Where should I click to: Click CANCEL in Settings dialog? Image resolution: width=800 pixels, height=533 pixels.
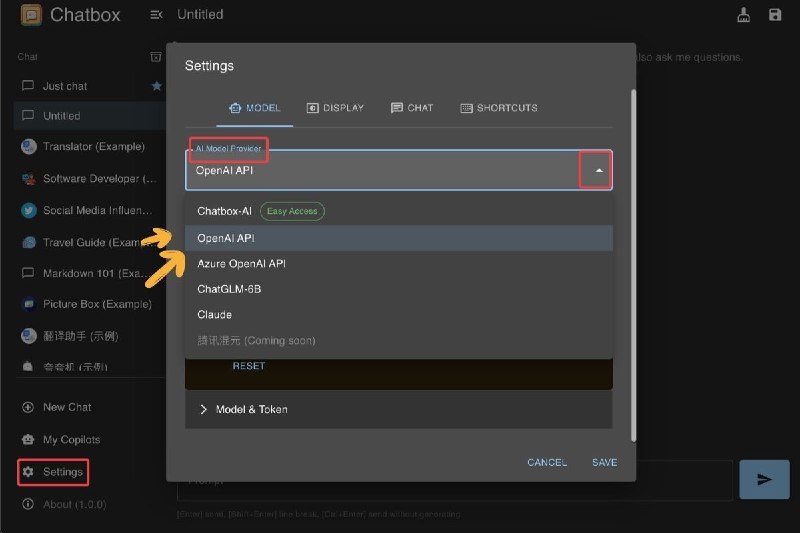[x=547, y=463]
